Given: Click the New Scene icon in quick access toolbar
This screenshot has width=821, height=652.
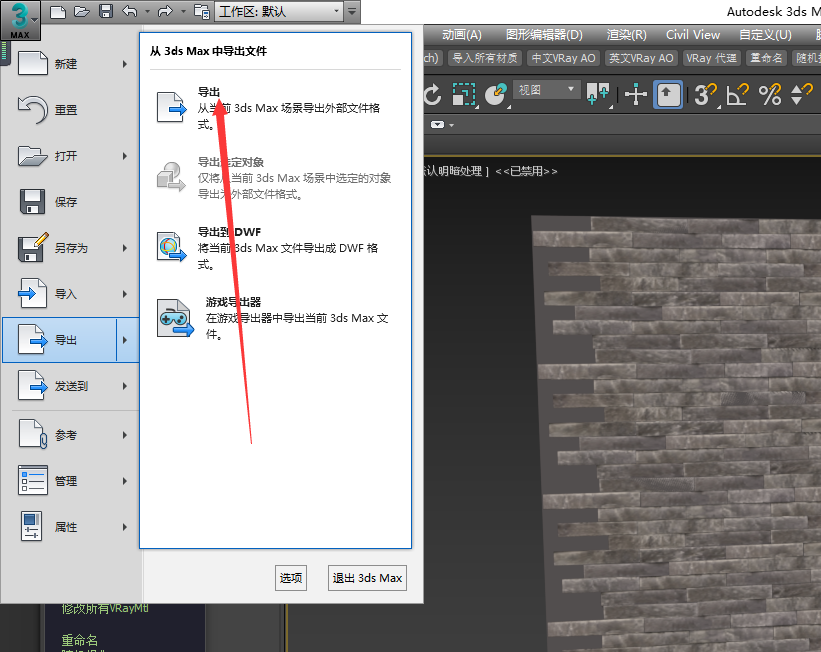Looking at the screenshot, I should pos(58,12).
